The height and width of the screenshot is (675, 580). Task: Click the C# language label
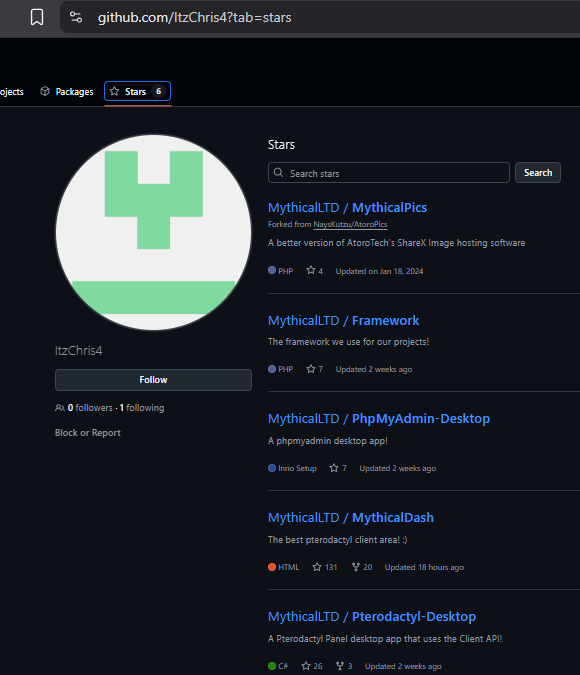(283, 666)
